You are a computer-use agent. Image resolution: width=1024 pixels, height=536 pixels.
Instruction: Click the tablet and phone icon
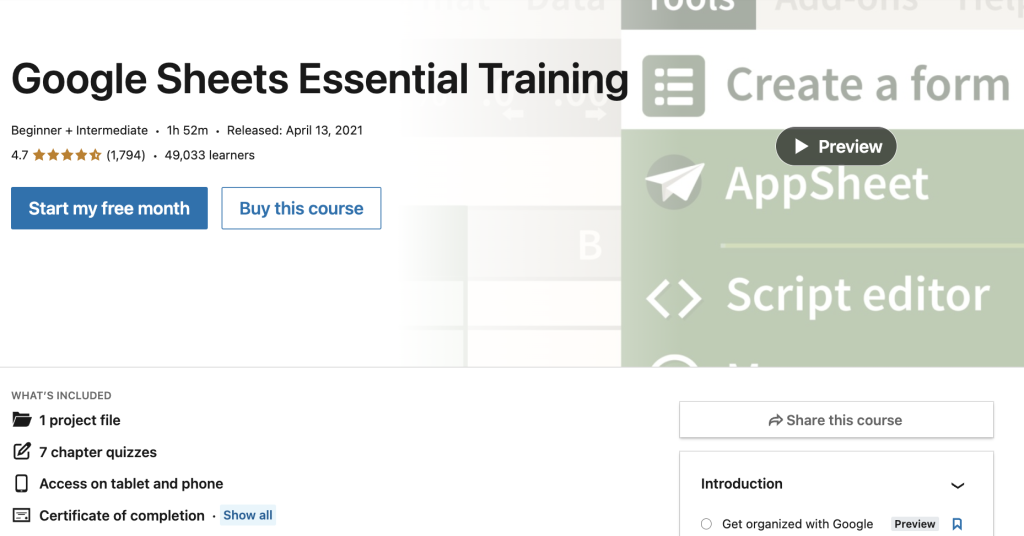21,484
